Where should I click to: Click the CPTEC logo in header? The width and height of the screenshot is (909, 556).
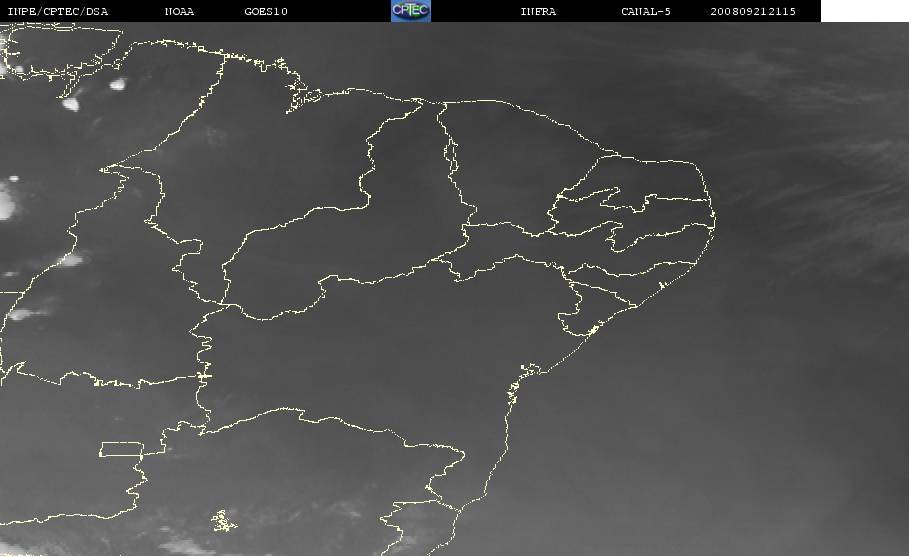pos(410,11)
